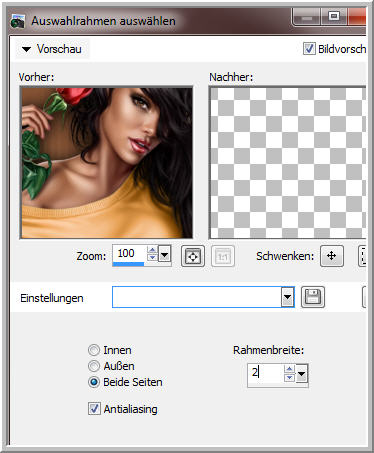Open the Zoom value dropdown arrow
The image size is (374, 453).
click(x=164, y=255)
